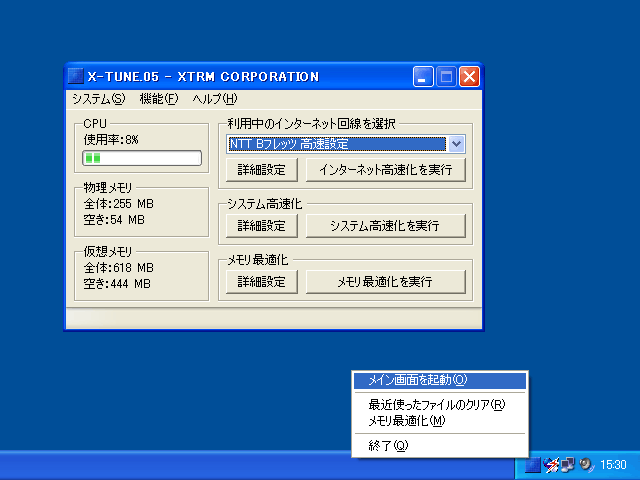The image size is (640, 480).
Task: Open the network connection tray icon
Action: tap(568, 465)
